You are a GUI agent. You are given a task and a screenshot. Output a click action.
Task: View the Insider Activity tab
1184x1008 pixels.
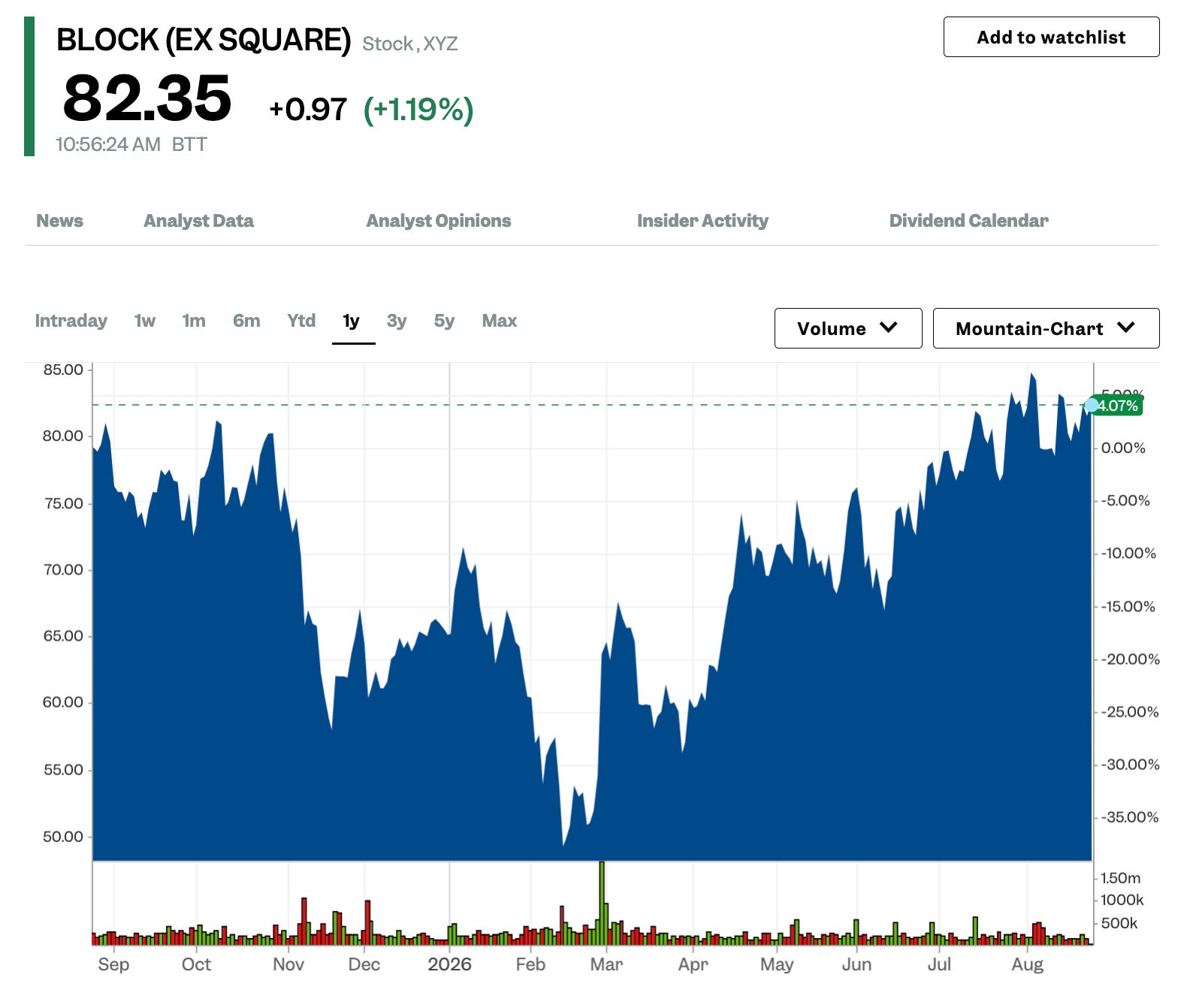point(702,221)
